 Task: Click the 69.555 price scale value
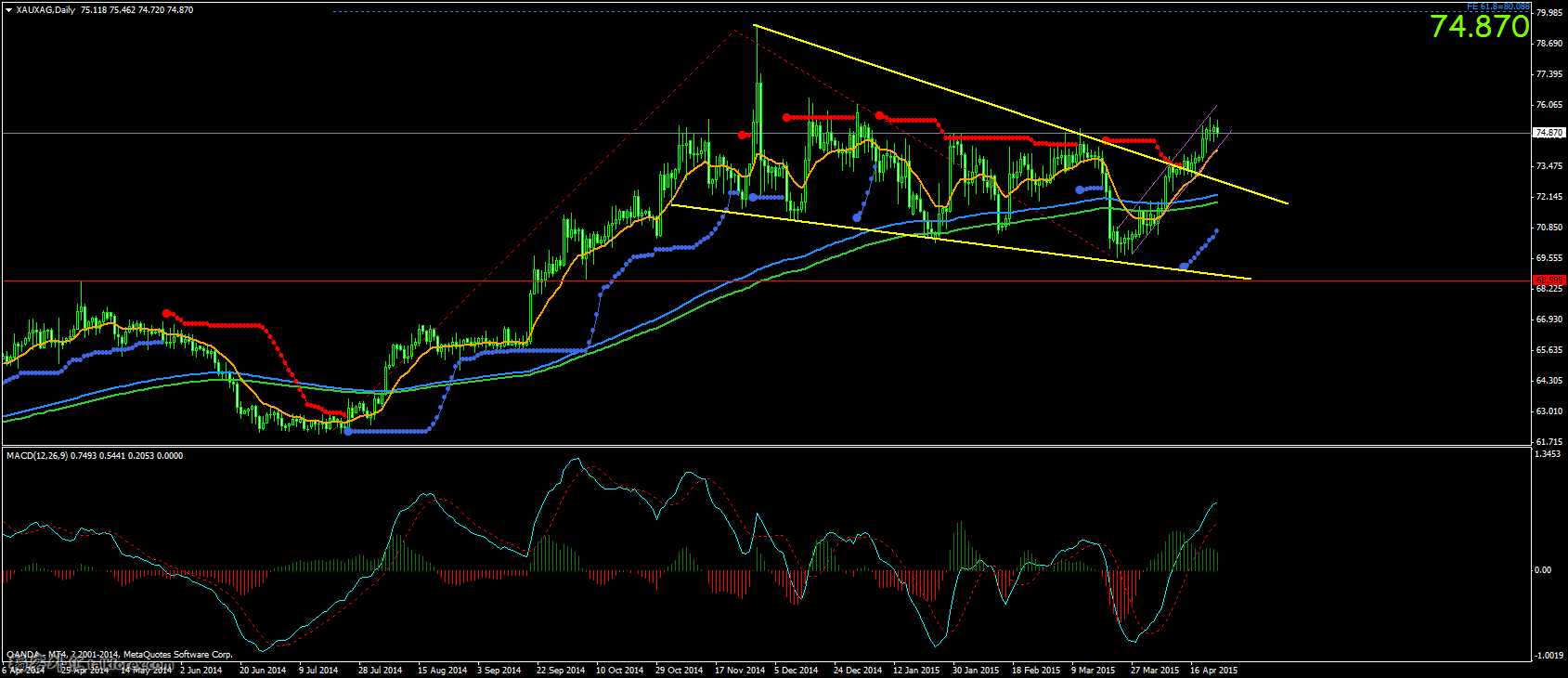[x=1549, y=258]
